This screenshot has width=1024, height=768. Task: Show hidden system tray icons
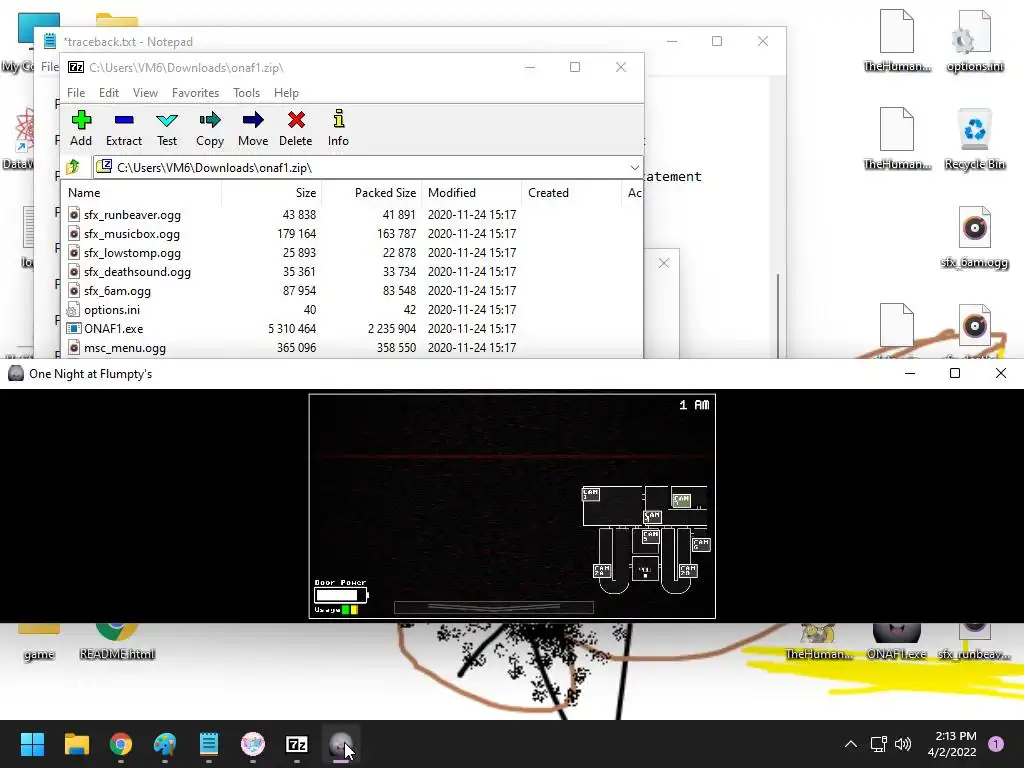tap(850, 744)
